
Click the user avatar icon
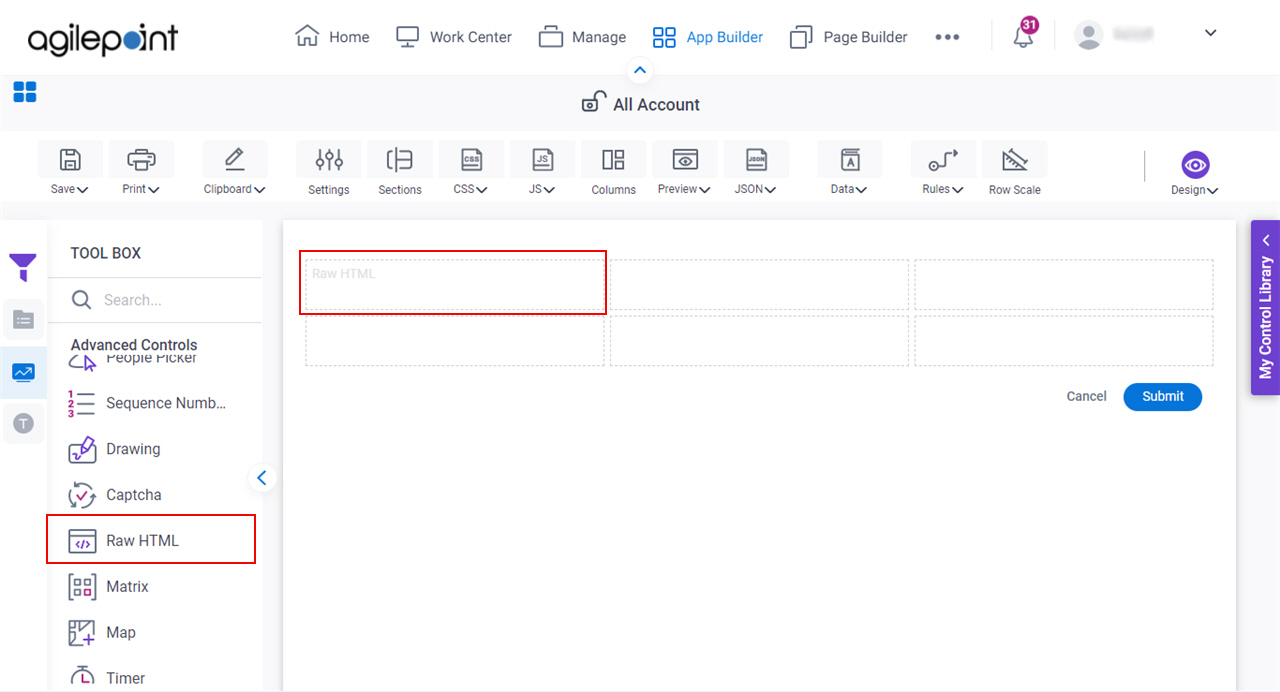coord(1088,35)
